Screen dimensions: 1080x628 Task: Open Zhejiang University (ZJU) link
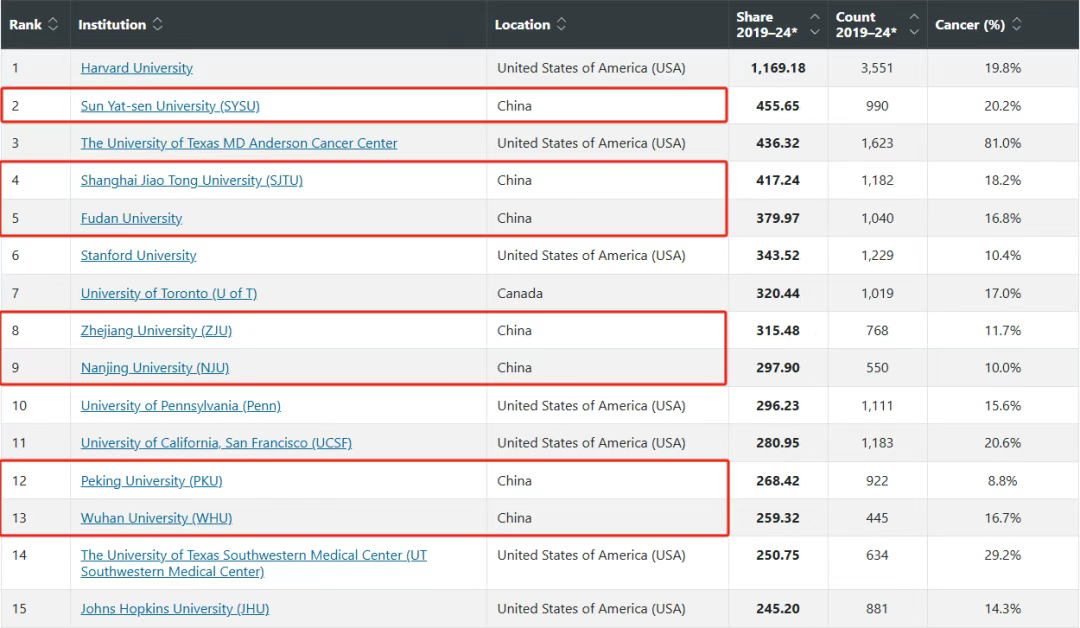156,331
